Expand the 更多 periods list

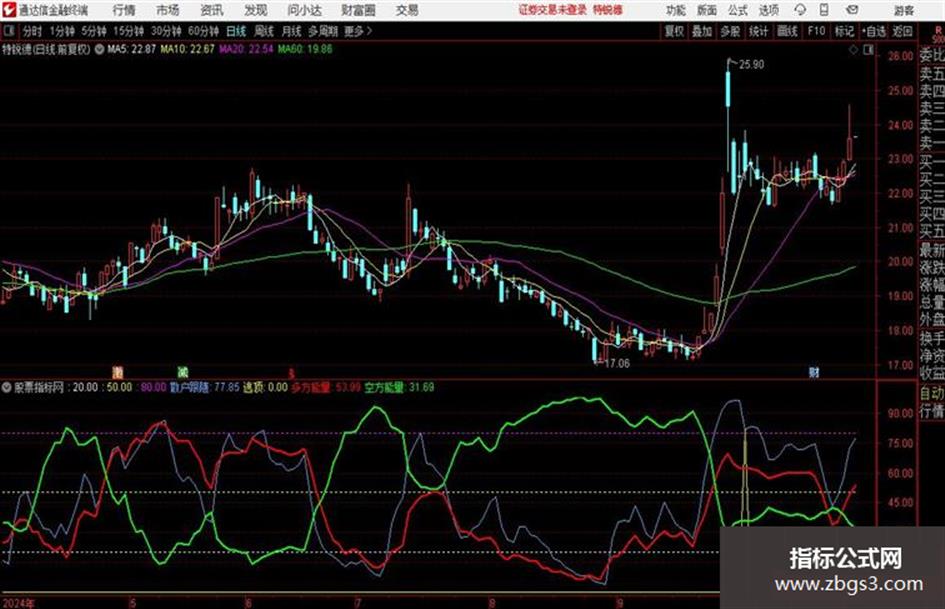(x=358, y=31)
